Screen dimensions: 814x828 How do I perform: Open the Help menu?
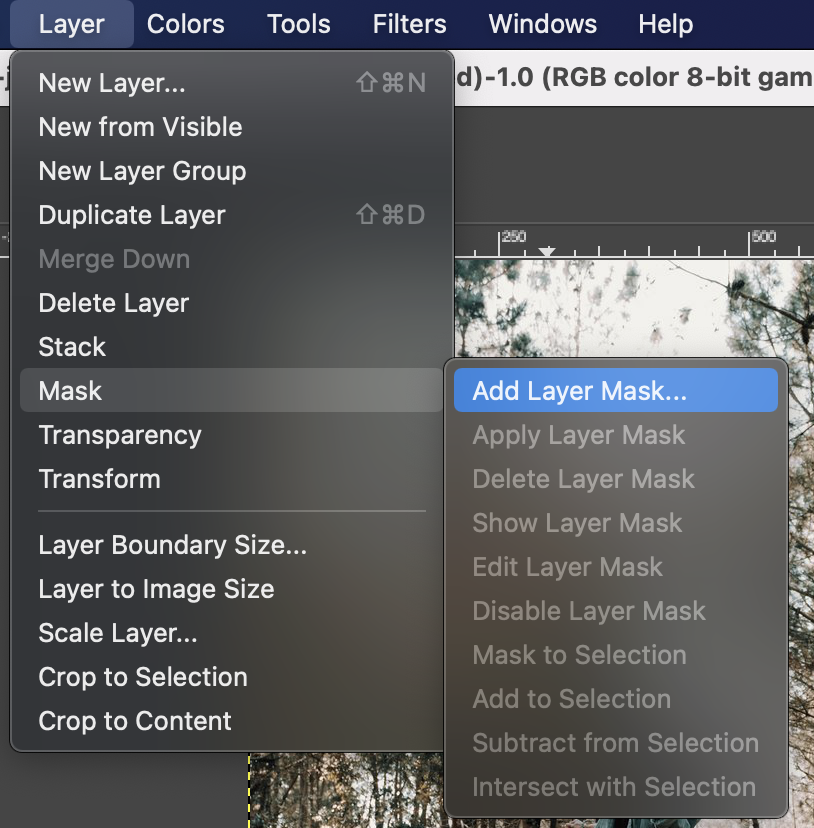[x=665, y=24]
